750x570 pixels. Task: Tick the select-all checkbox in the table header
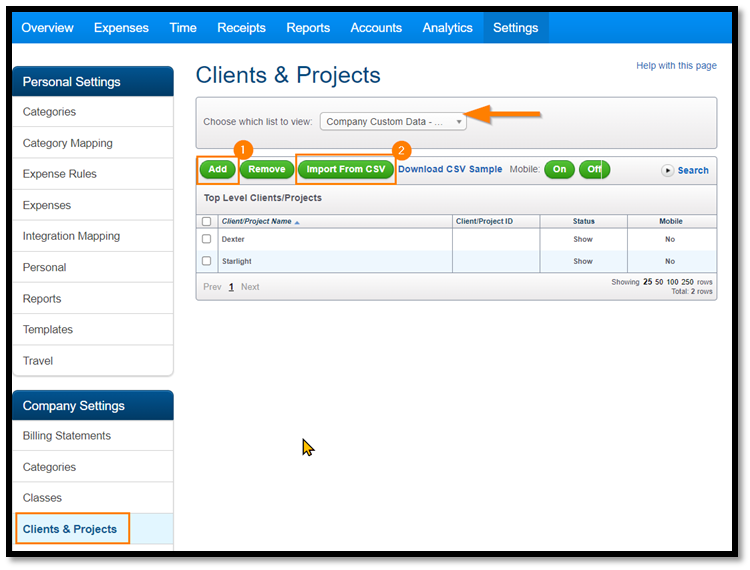pos(207,221)
